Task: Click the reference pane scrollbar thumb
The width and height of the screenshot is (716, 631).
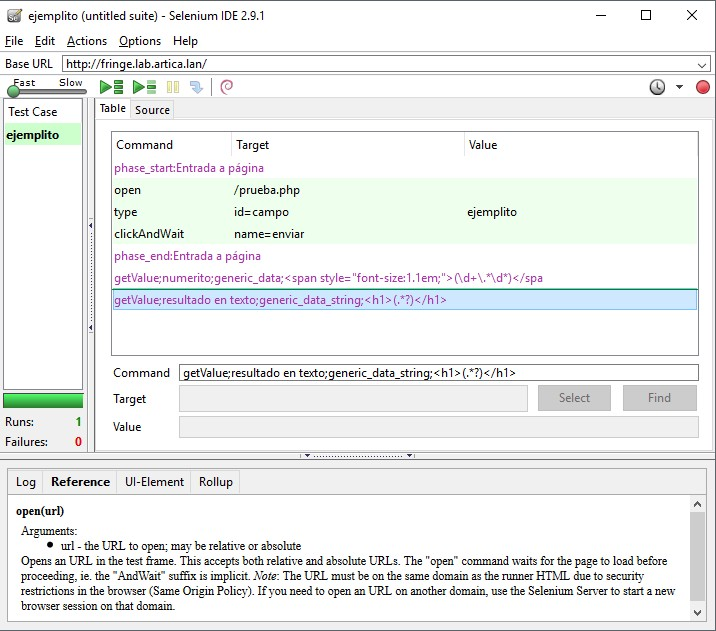Action: [697, 556]
